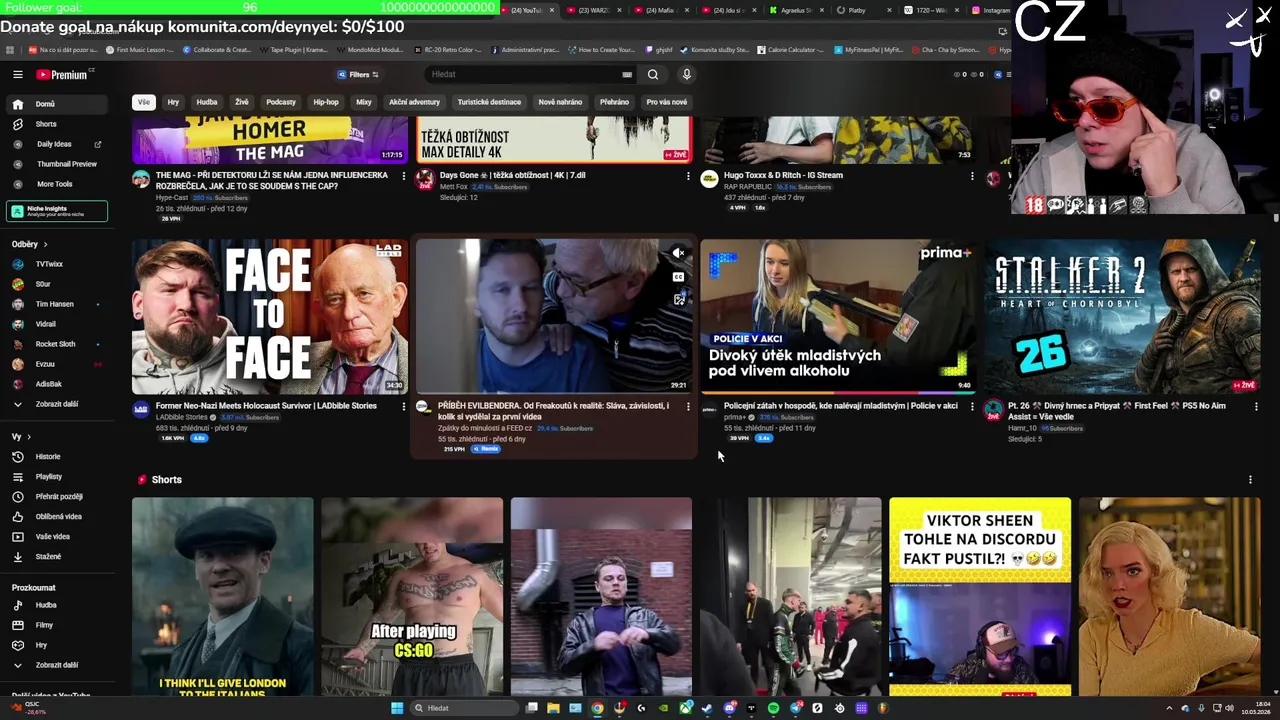Open LADbible Stories channel link
Screen dimensions: 1280x720
click(181, 418)
